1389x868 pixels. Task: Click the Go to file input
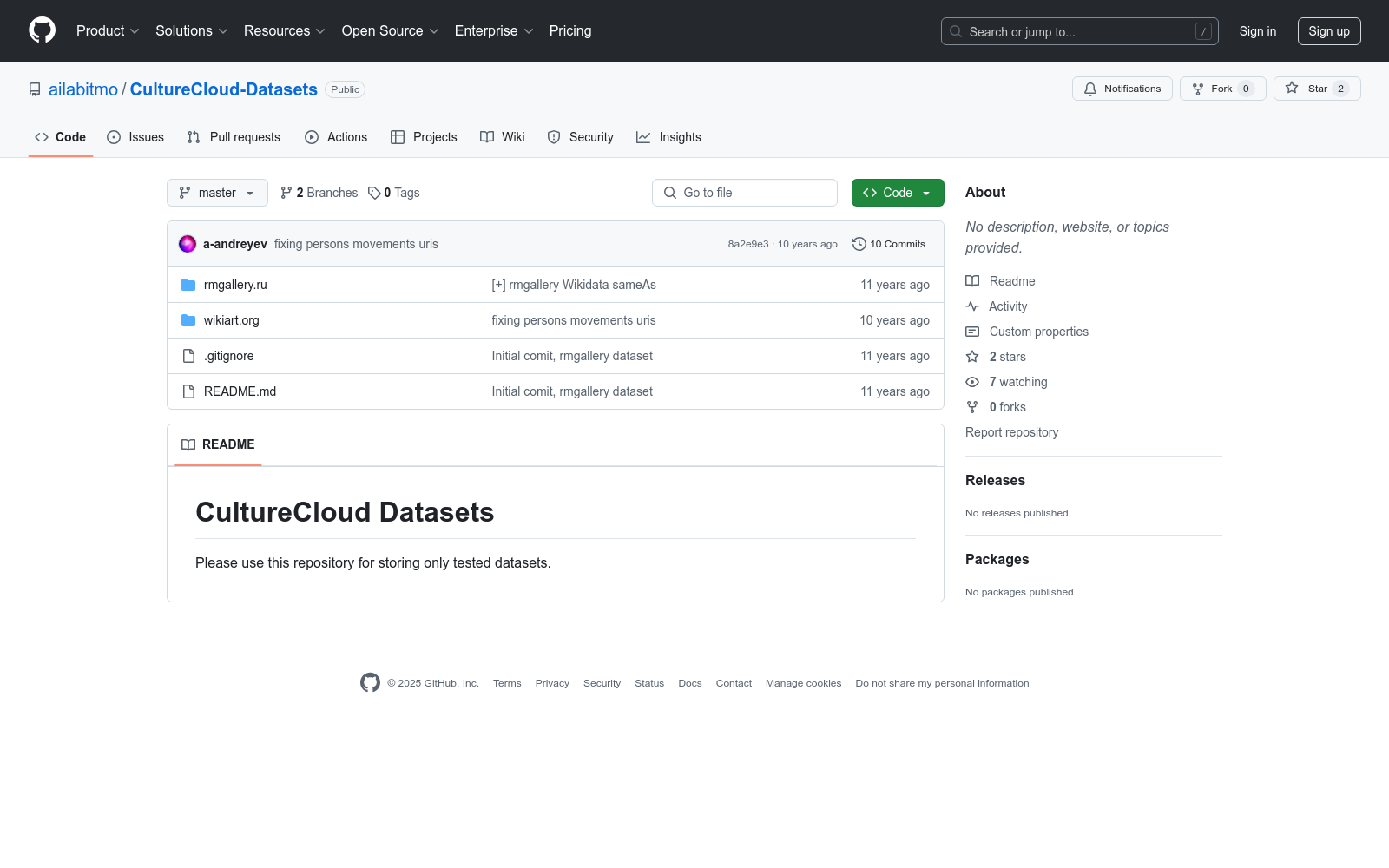coord(745,193)
